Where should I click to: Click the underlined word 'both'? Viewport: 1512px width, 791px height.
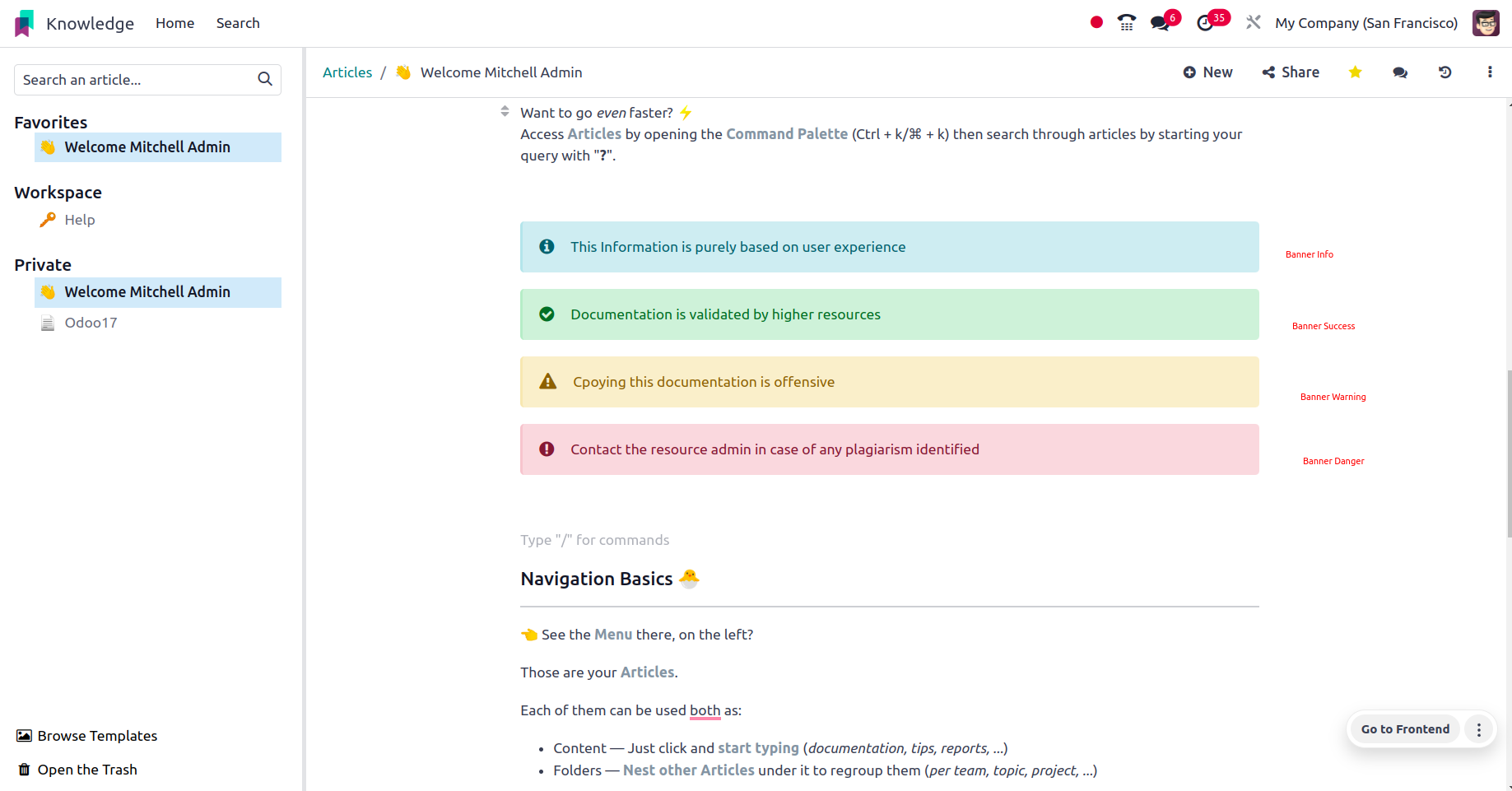705,710
